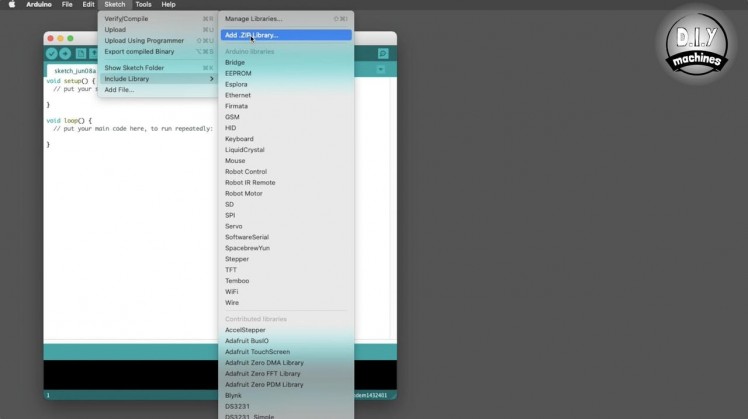Include the SD library

coord(286,204)
